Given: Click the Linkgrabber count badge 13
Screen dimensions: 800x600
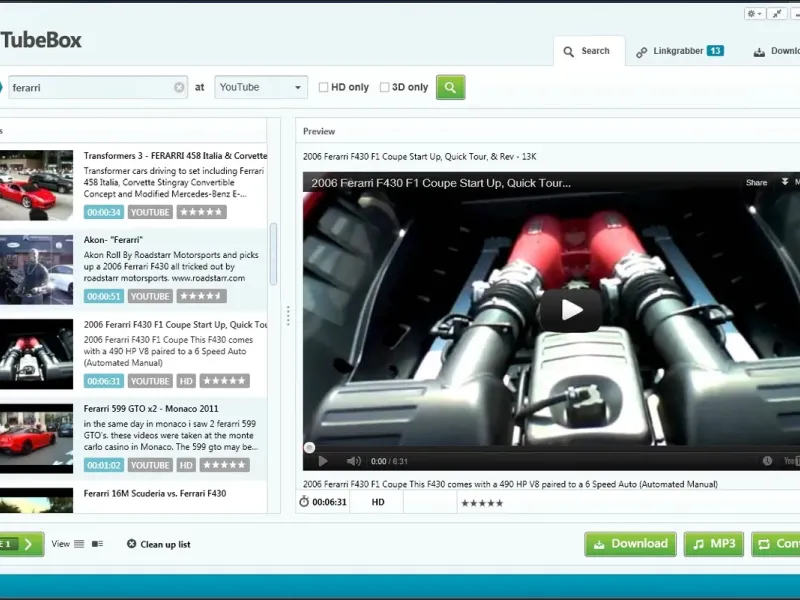Looking at the screenshot, I should (715, 51).
